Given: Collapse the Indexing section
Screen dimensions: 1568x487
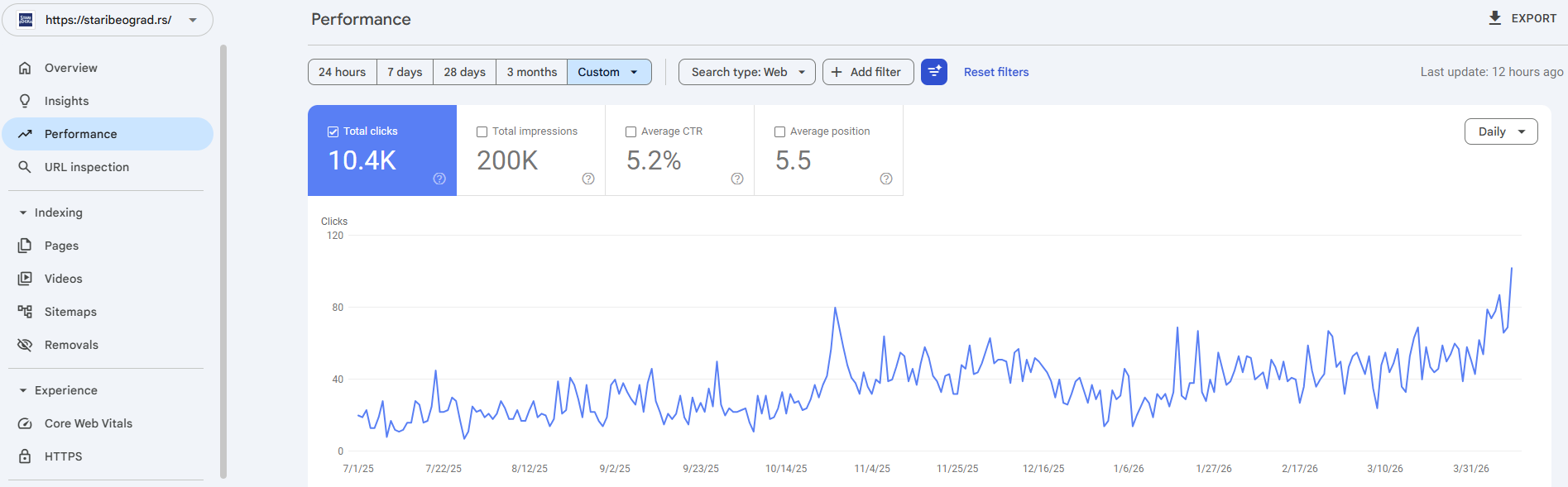Looking at the screenshot, I should click(x=23, y=212).
